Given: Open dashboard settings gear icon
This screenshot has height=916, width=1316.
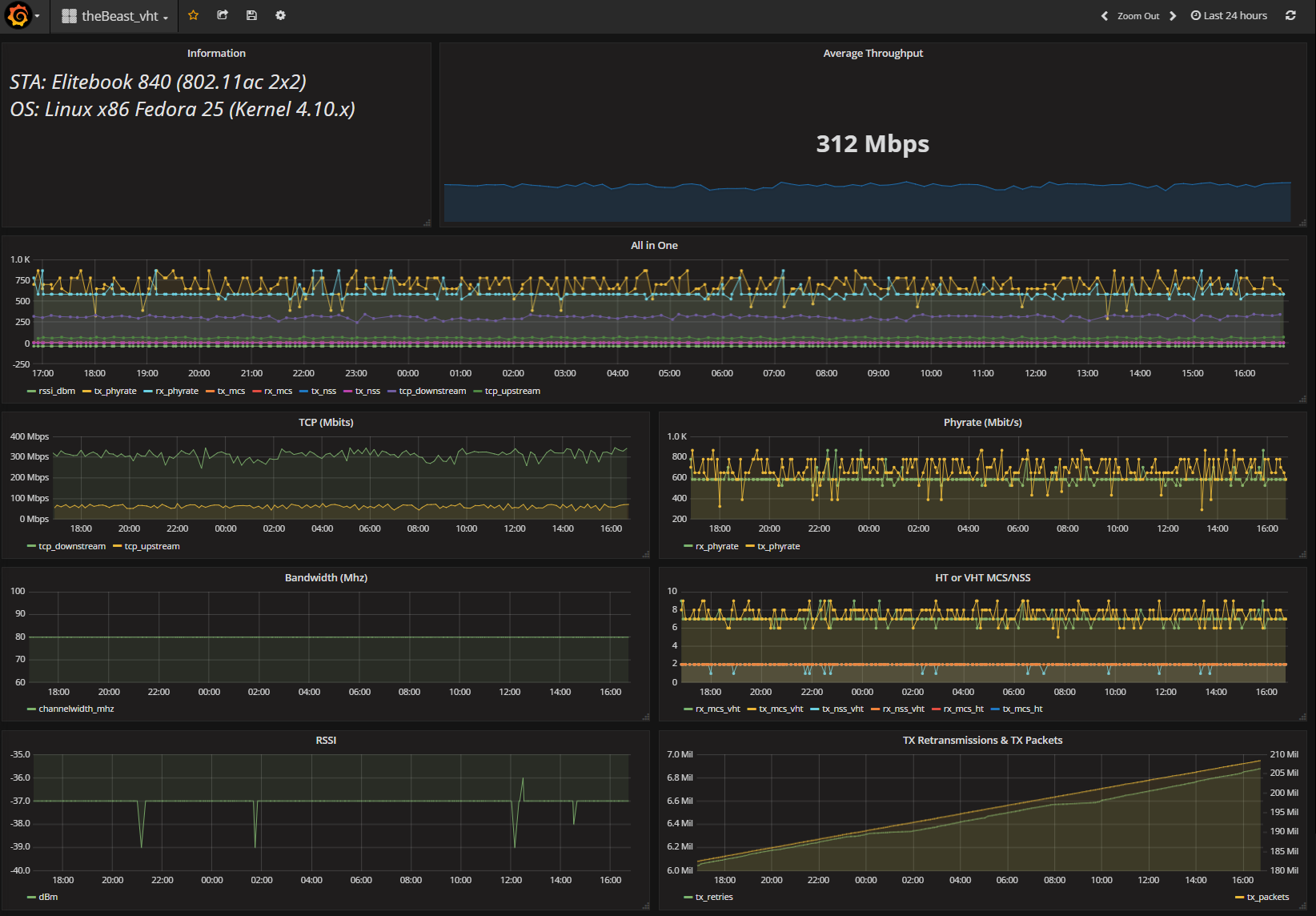Looking at the screenshot, I should click(x=280, y=15).
